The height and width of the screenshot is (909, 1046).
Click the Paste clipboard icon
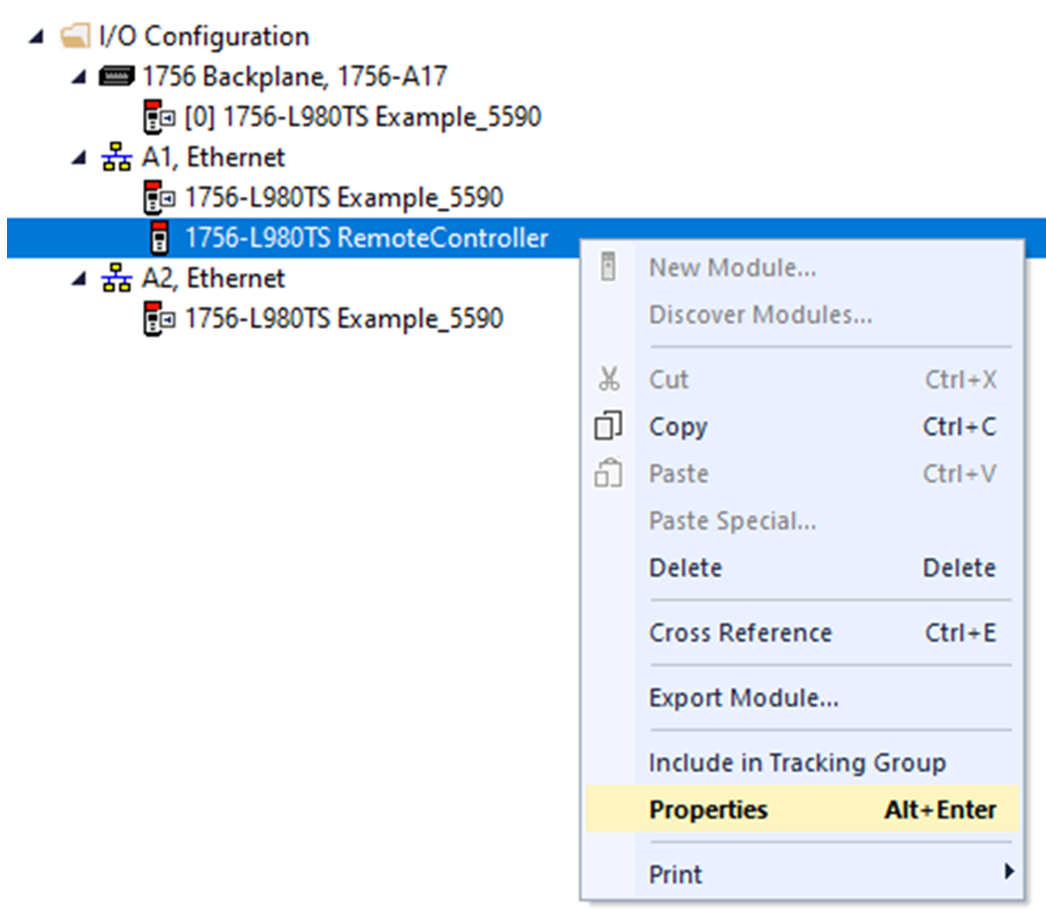(x=608, y=473)
